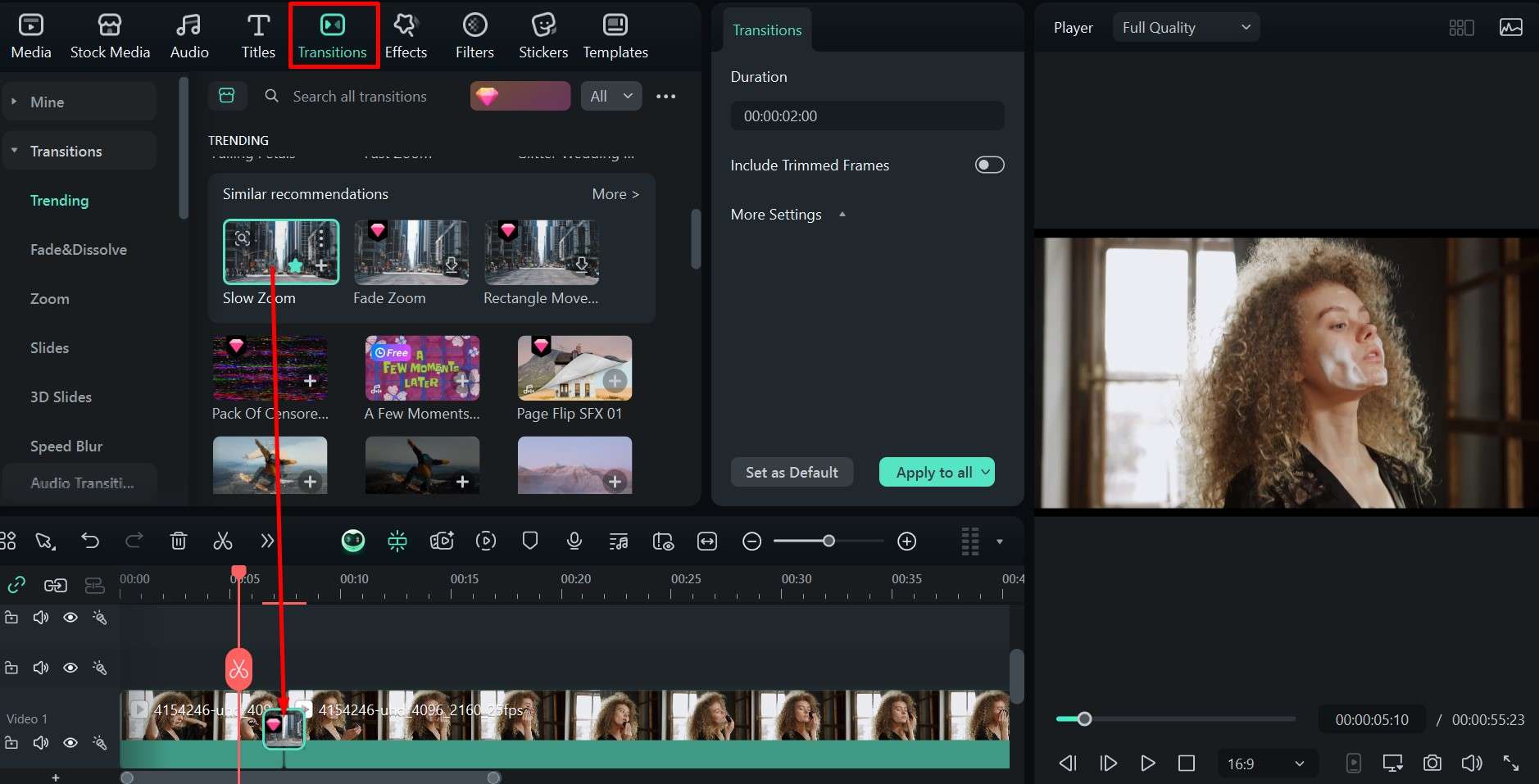Screen dimensions: 1539x784
Task: Click the Duration time field
Action: click(868, 116)
